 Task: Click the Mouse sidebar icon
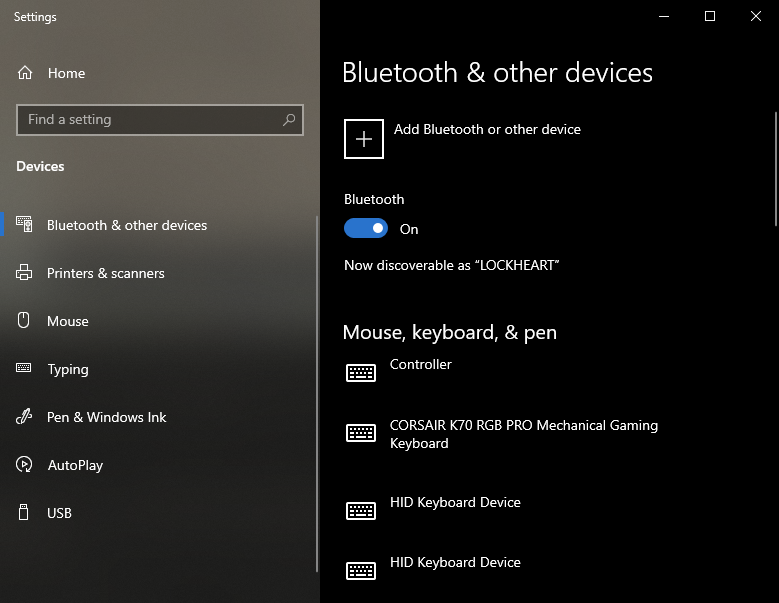pyautogui.click(x=23, y=320)
